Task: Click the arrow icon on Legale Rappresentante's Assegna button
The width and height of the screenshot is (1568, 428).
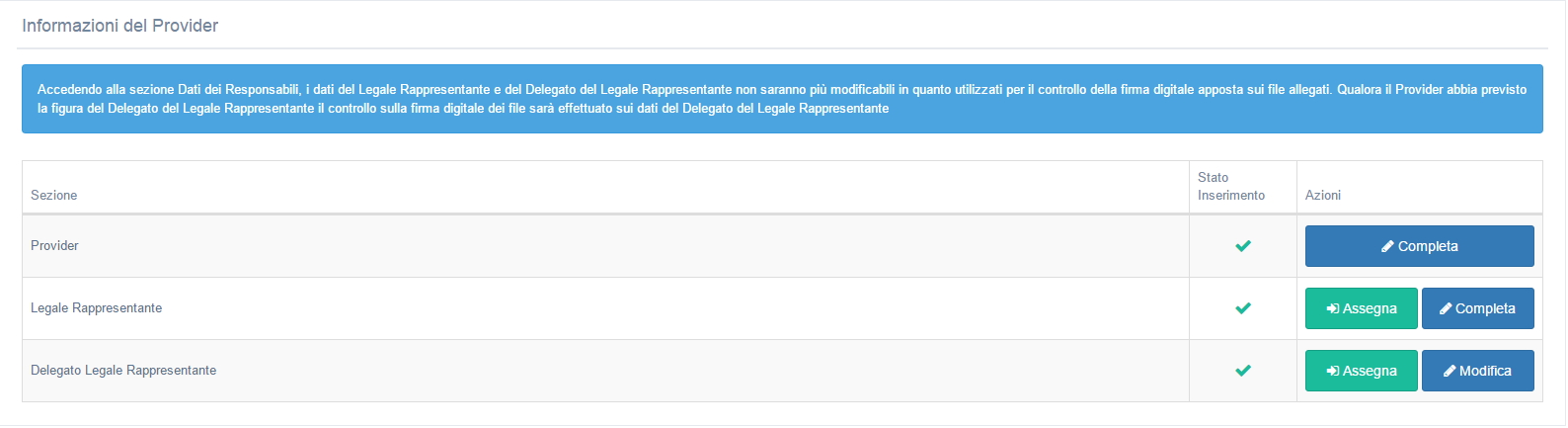Action: [x=1332, y=308]
